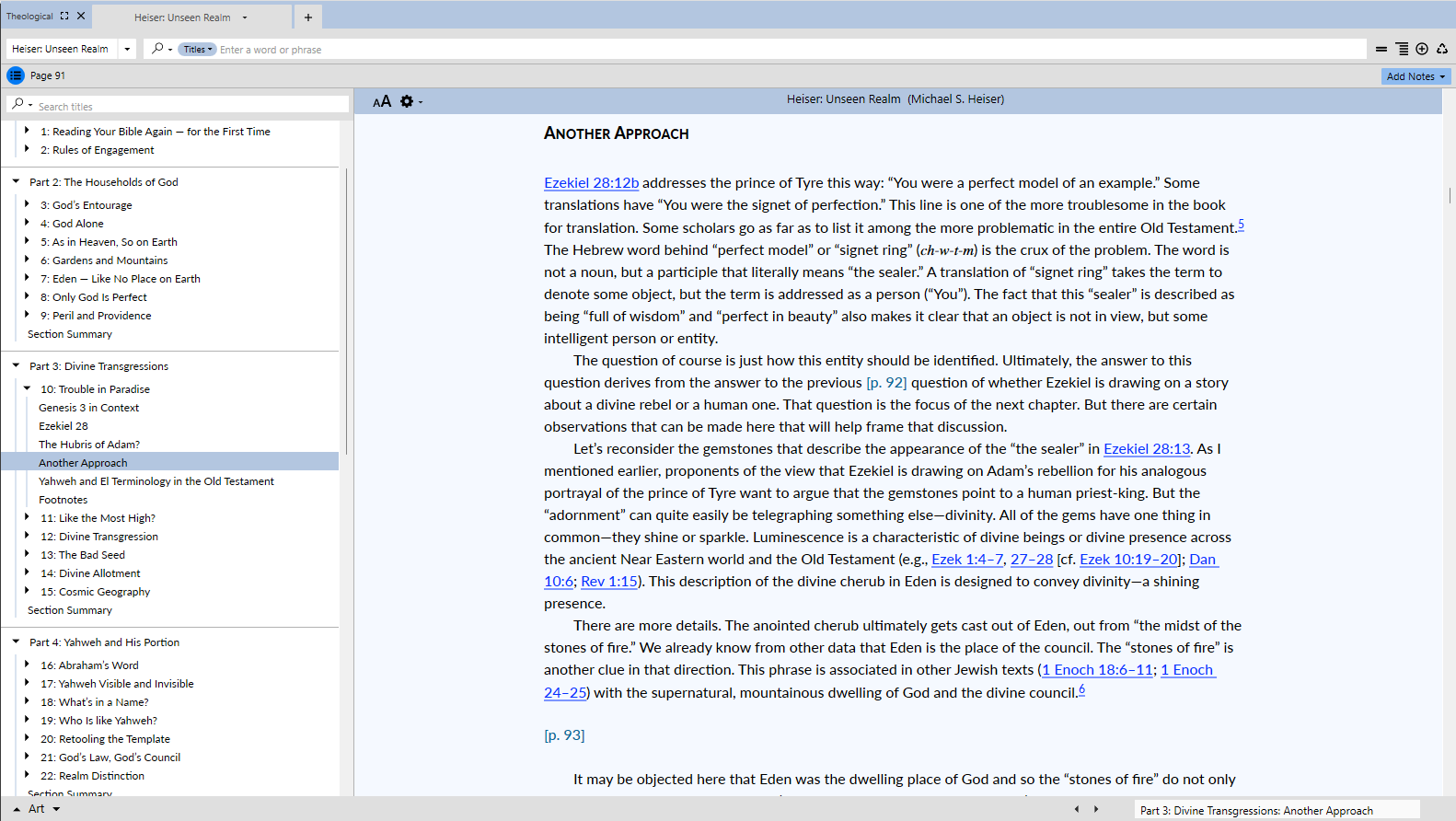Click the circled plus icon
The image size is (1456, 821).
(1422, 50)
